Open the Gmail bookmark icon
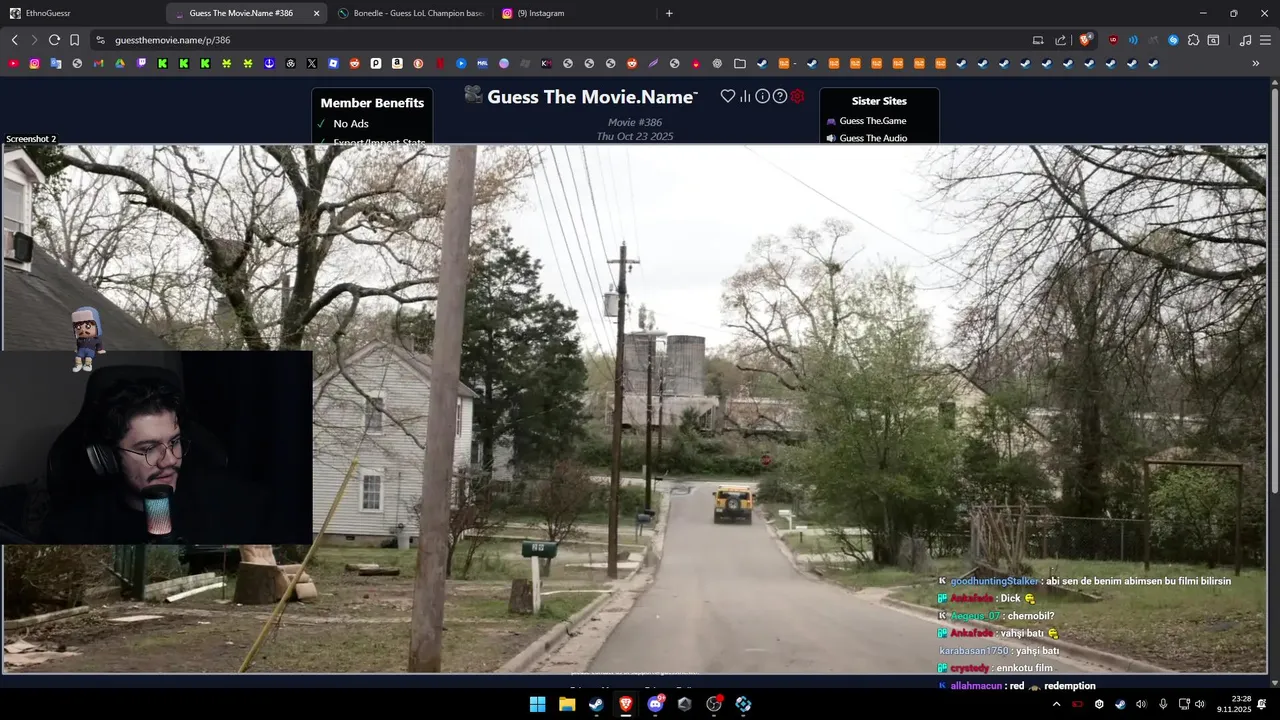This screenshot has width=1280, height=720. click(x=98, y=63)
